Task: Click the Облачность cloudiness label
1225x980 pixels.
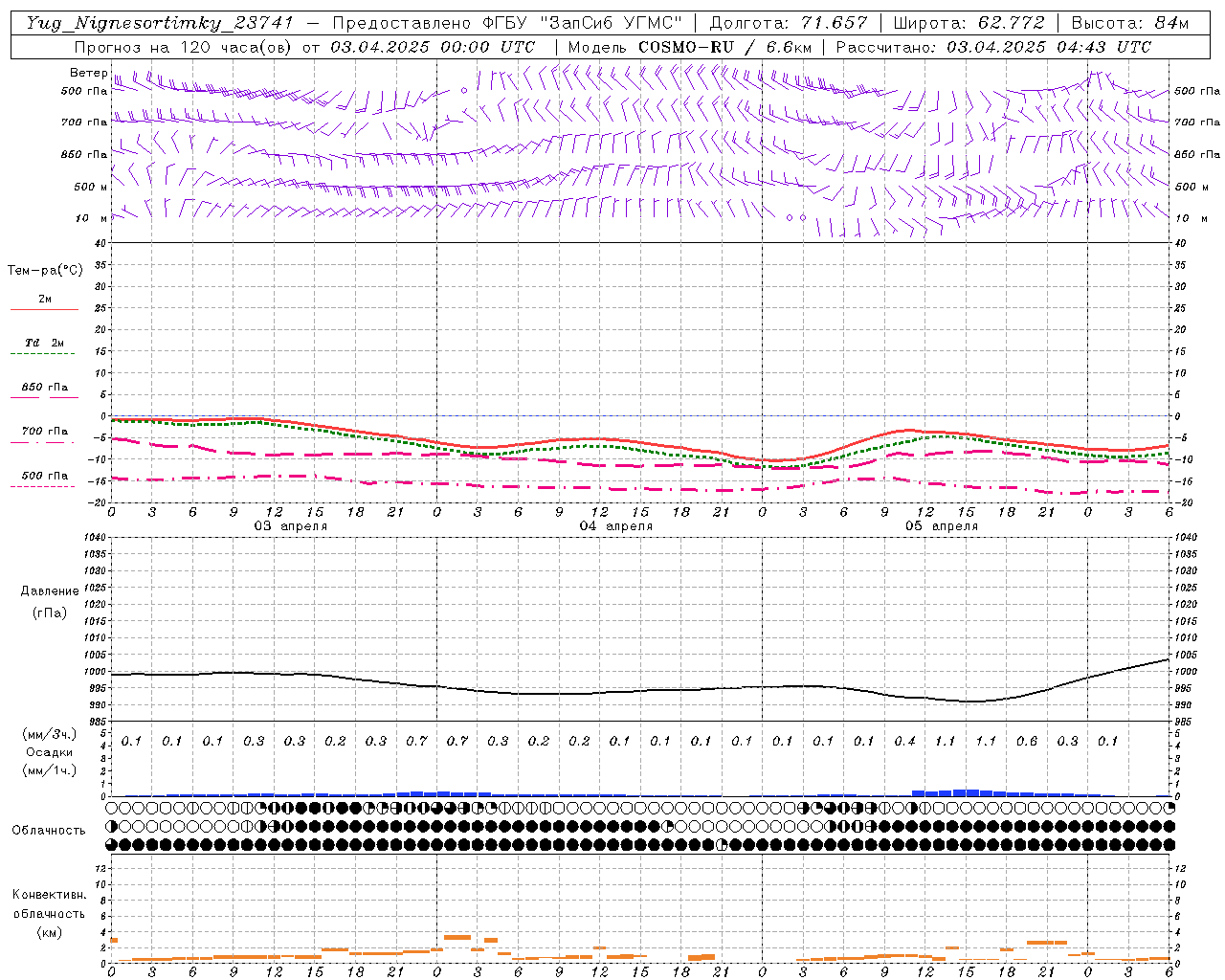Action: click(48, 831)
